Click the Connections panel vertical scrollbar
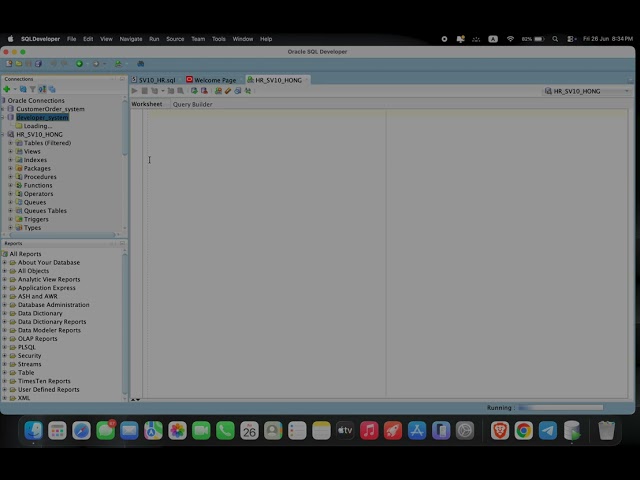 124,127
